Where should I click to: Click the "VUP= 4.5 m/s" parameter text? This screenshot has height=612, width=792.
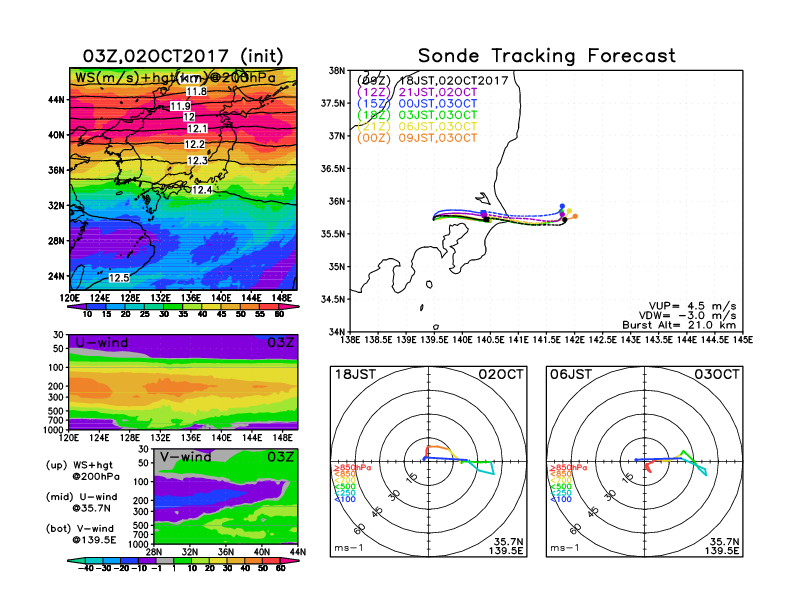692,306
